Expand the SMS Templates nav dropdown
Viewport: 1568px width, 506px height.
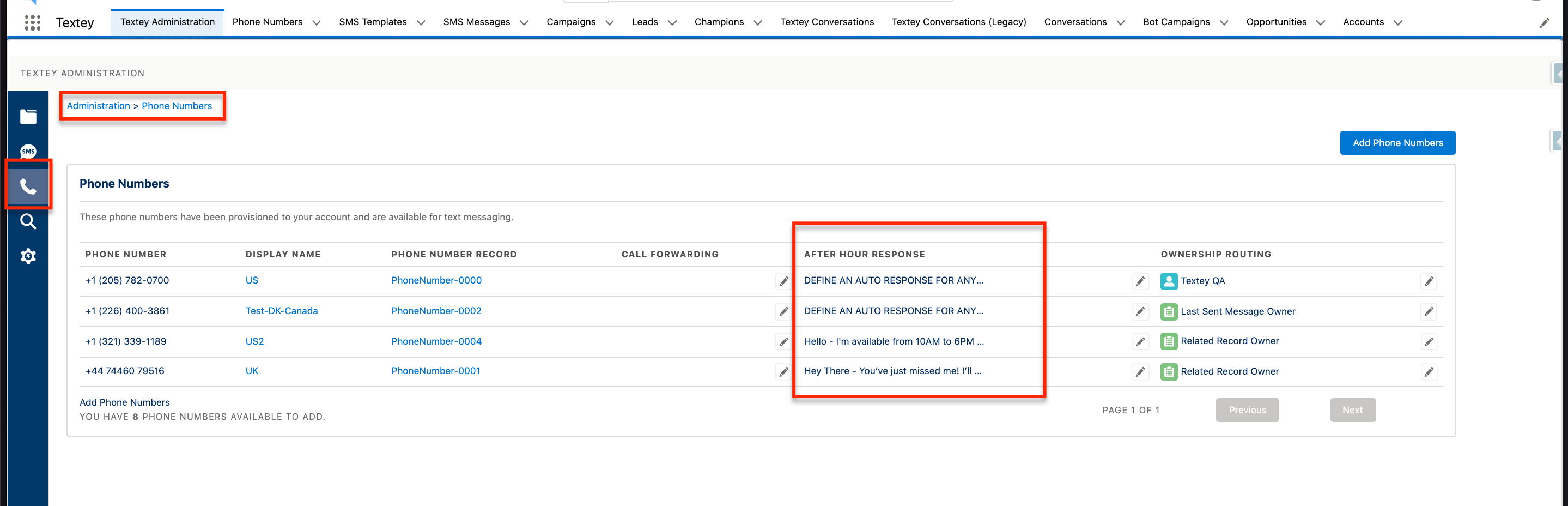tap(421, 22)
